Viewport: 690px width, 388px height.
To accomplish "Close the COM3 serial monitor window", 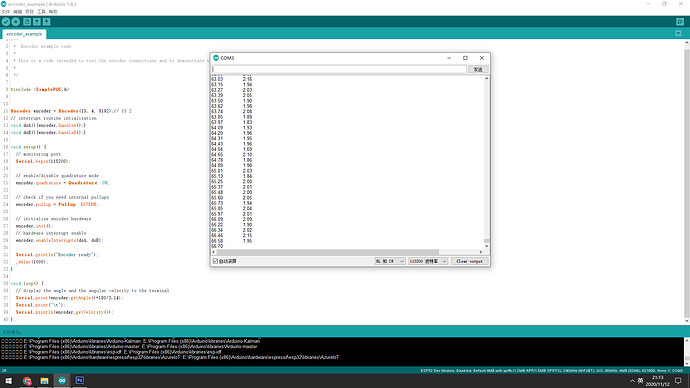I will (x=482, y=58).
